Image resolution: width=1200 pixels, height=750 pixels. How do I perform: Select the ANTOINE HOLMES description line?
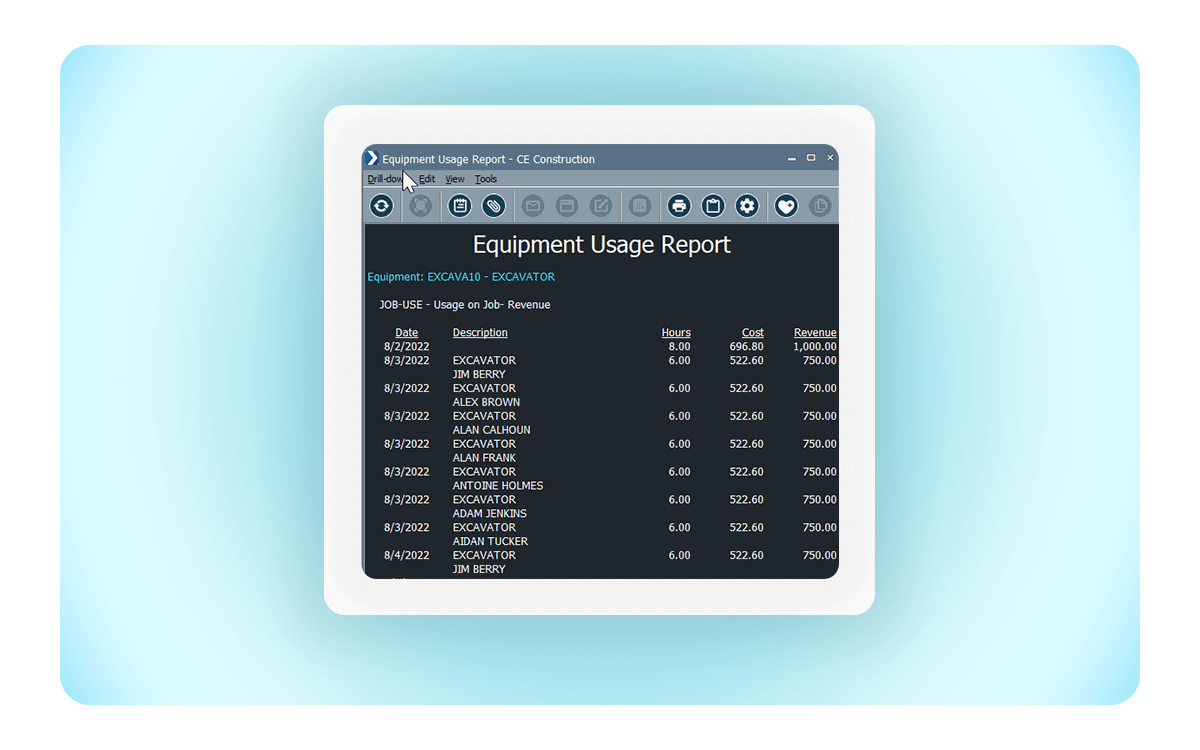(x=498, y=486)
